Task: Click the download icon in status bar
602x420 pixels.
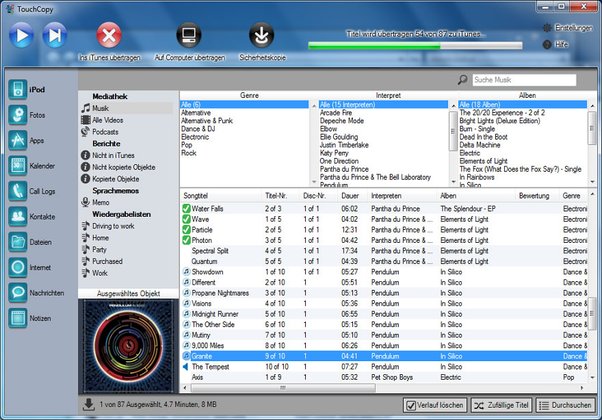Action: pos(88,405)
